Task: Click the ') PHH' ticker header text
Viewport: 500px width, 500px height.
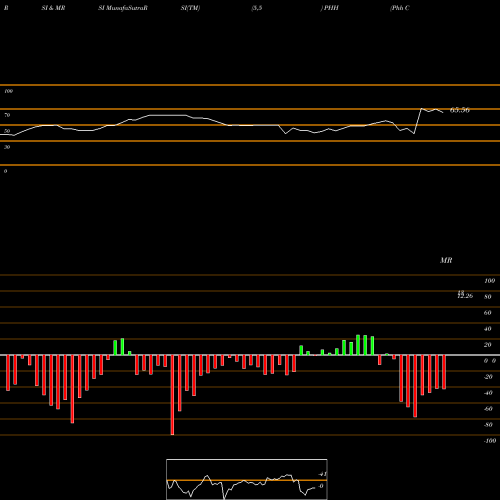Action: tap(329, 8)
